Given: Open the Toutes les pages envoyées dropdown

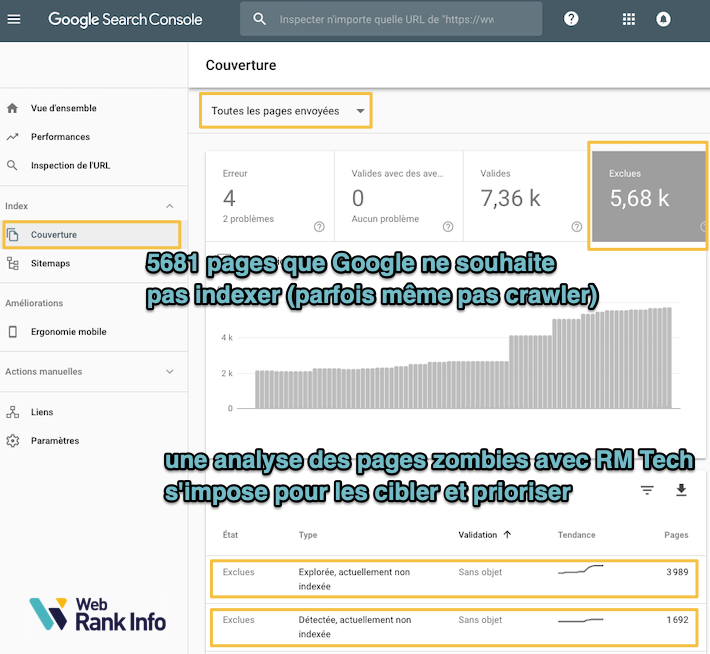Looking at the screenshot, I should (286, 111).
